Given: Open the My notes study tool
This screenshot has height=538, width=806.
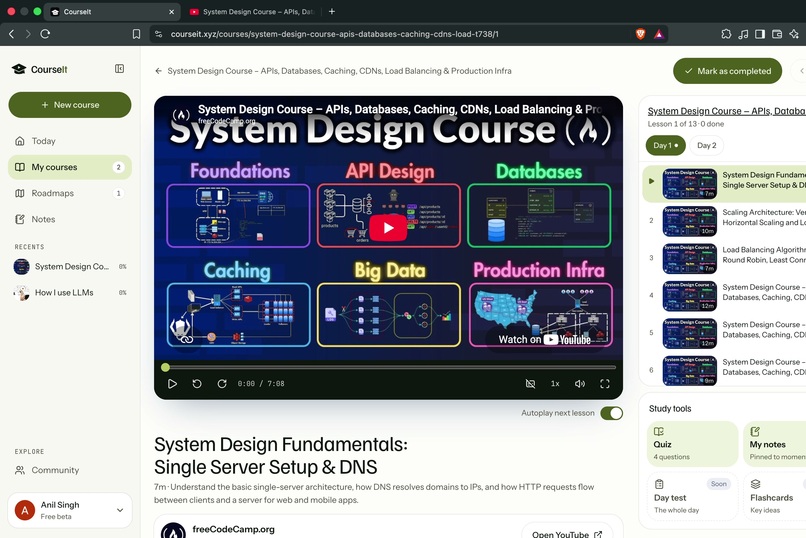Looking at the screenshot, I should (x=775, y=444).
